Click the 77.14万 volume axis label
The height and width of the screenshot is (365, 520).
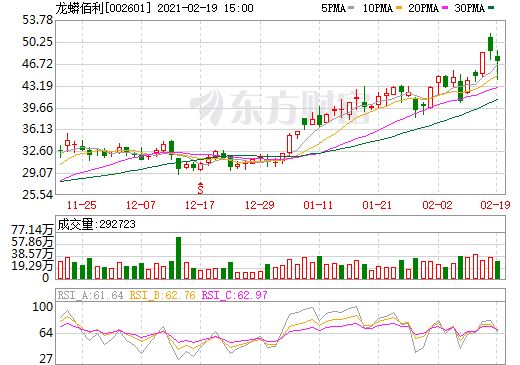point(32,230)
